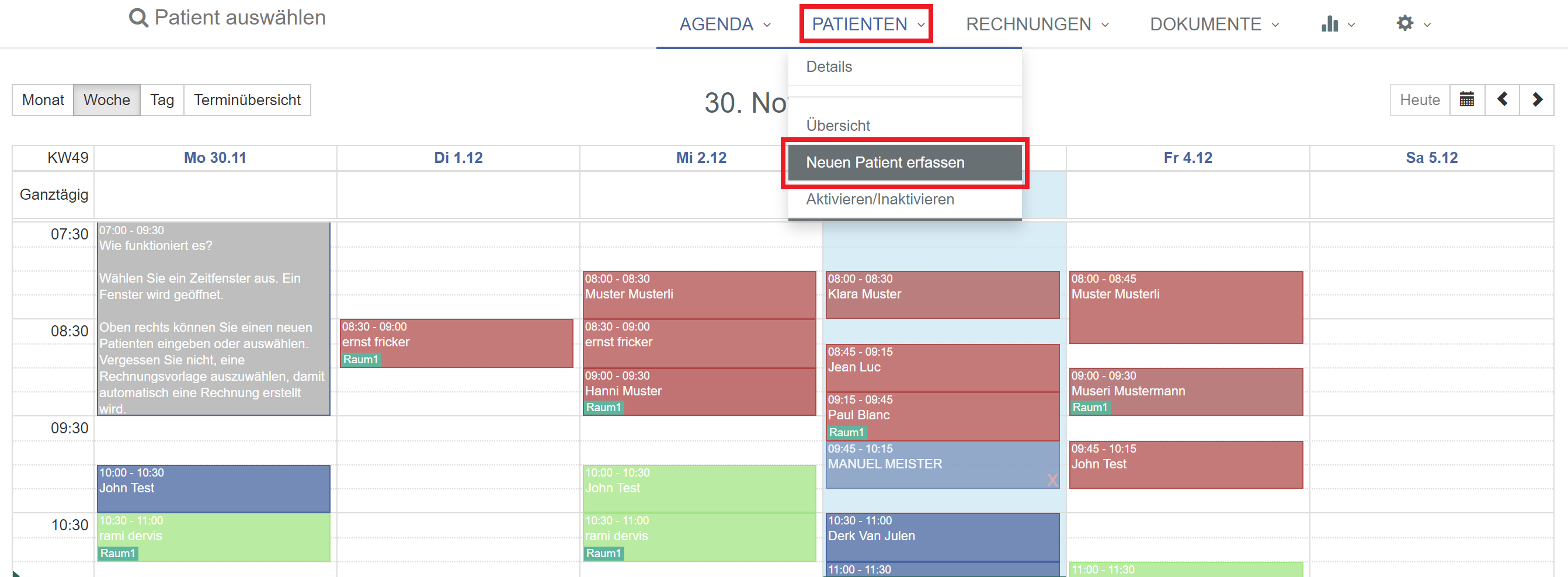Open the calendar date picker icon
Image resolution: width=1568 pixels, height=577 pixels.
tap(1467, 100)
